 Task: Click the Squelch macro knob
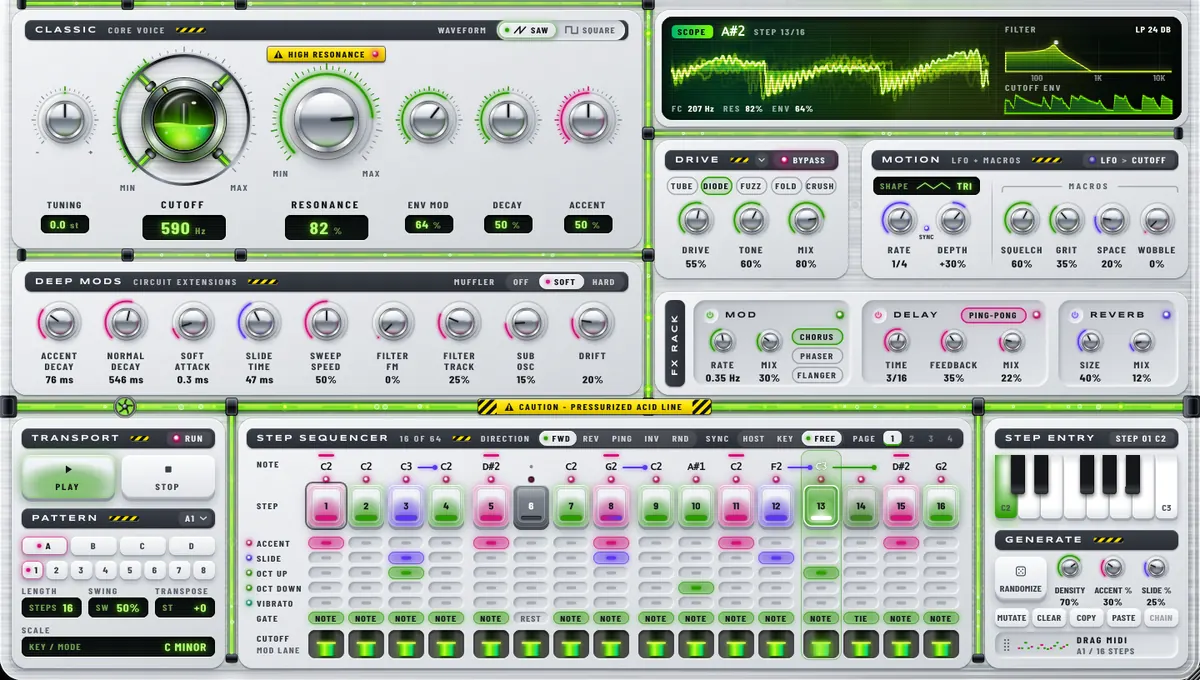click(1021, 219)
